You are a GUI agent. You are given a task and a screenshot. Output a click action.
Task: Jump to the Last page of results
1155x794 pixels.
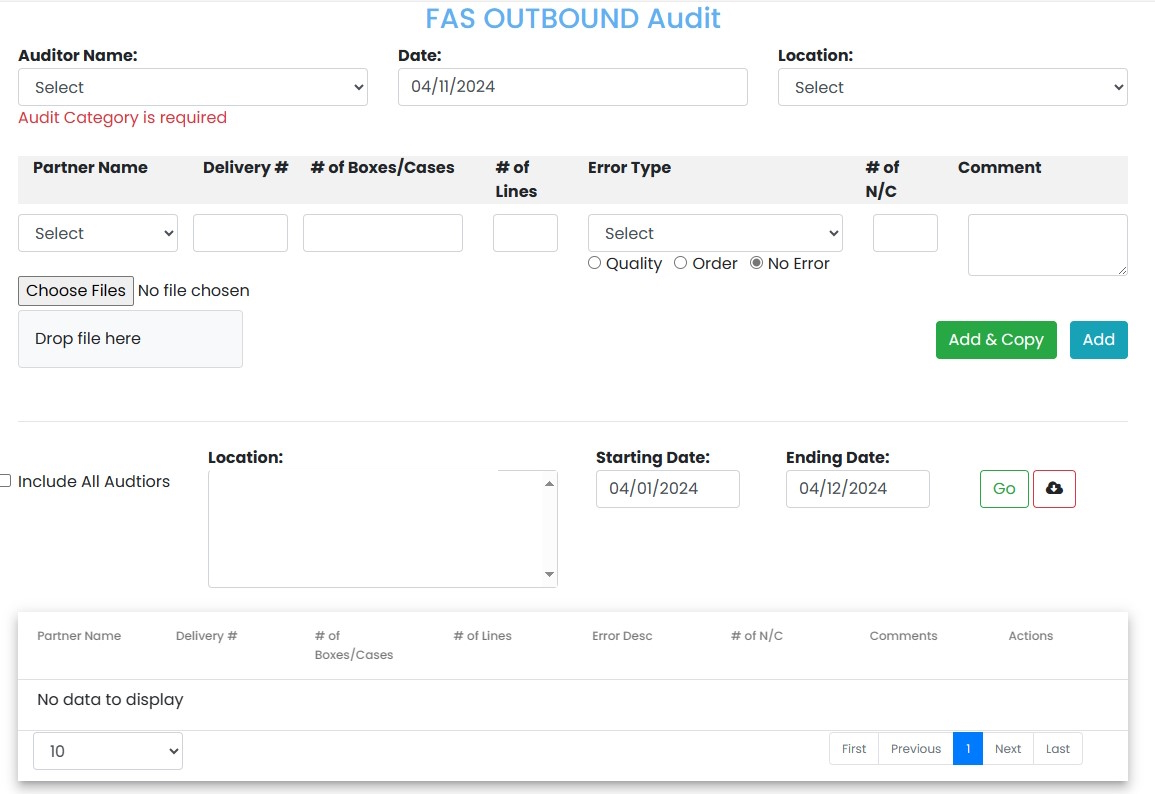tap(1057, 748)
